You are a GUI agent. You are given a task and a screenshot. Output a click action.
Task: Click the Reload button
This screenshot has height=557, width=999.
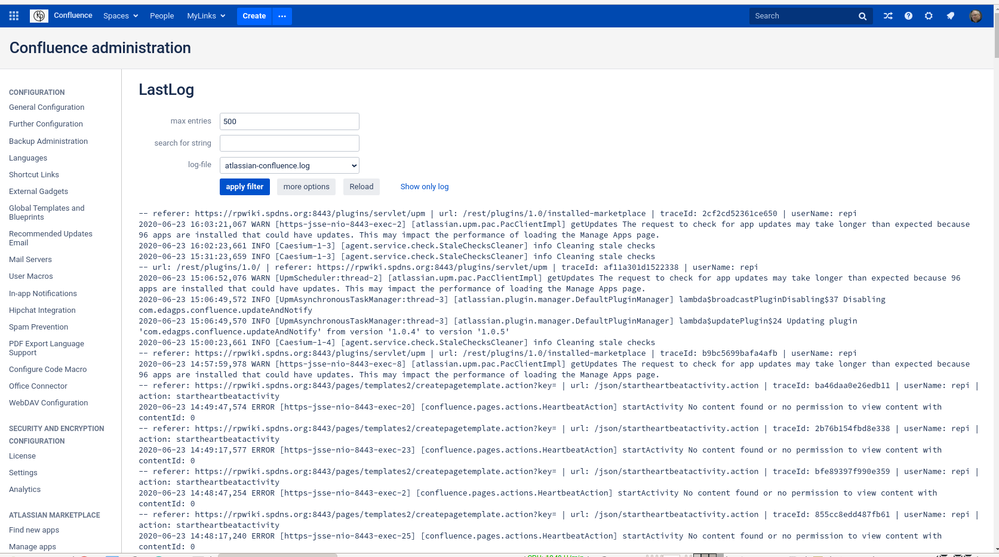361,187
